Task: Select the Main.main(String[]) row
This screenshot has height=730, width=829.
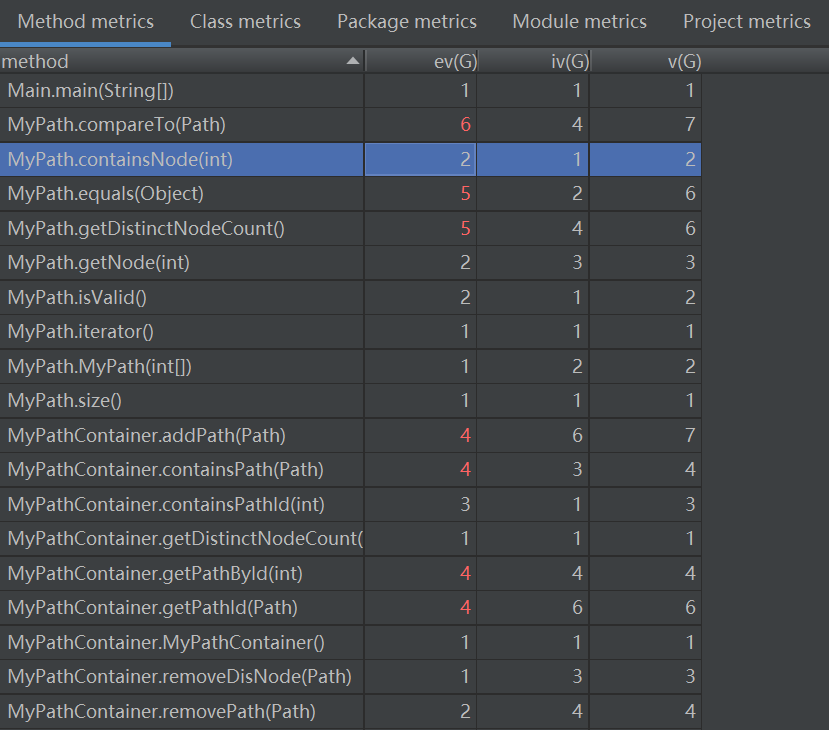Action: click(351, 90)
